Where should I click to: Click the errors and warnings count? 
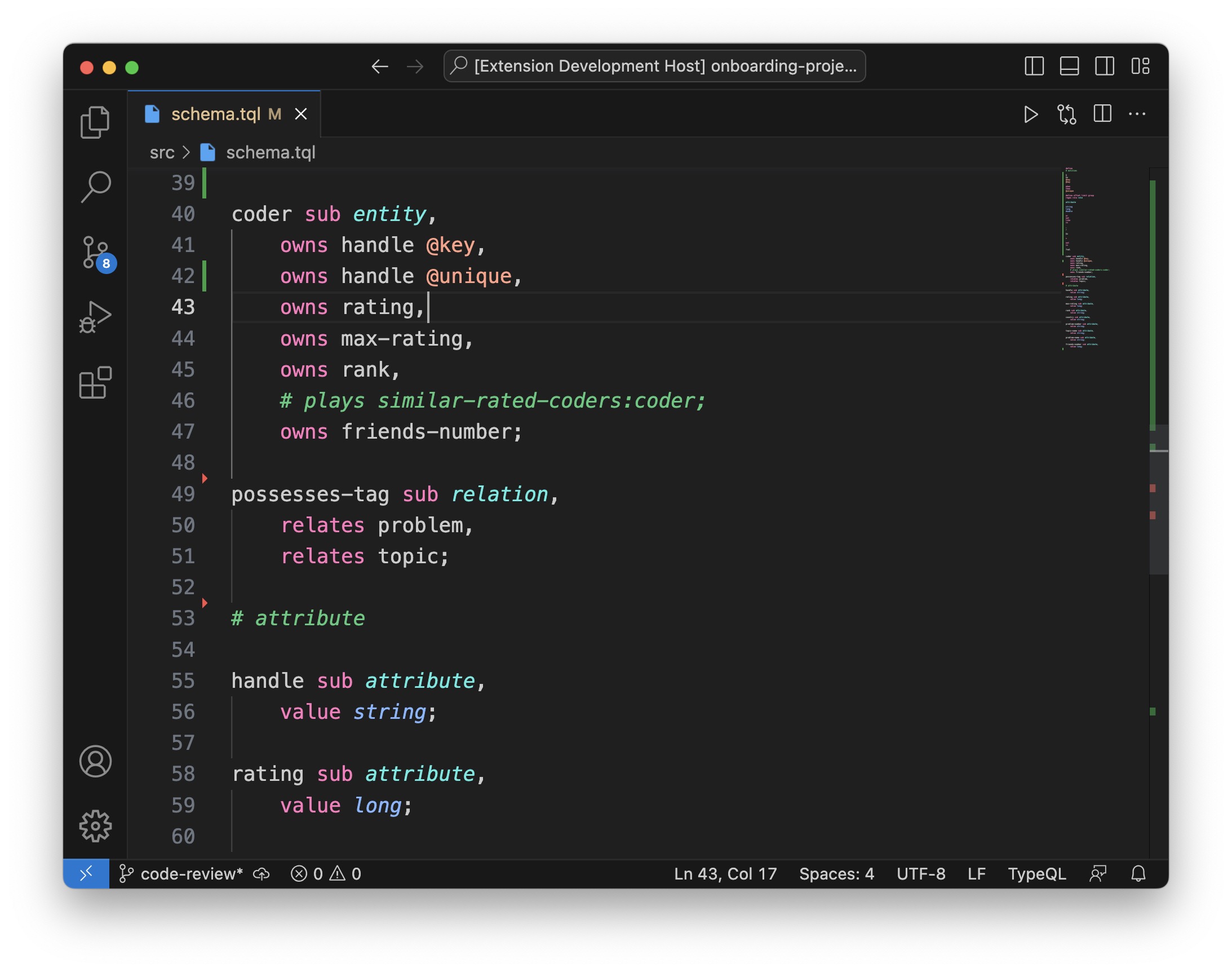click(326, 874)
